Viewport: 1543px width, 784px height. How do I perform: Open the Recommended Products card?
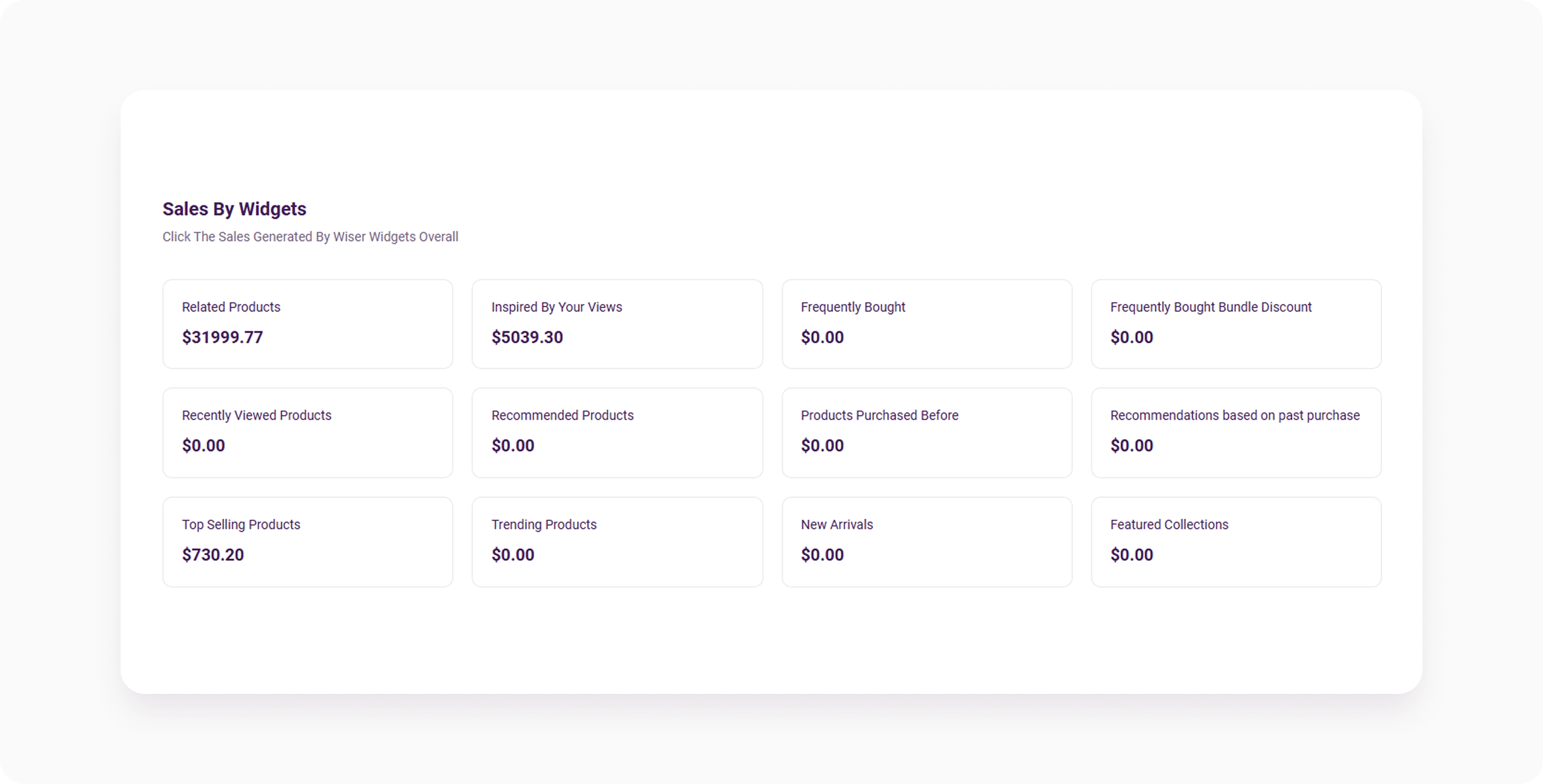pyautogui.click(x=617, y=433)
